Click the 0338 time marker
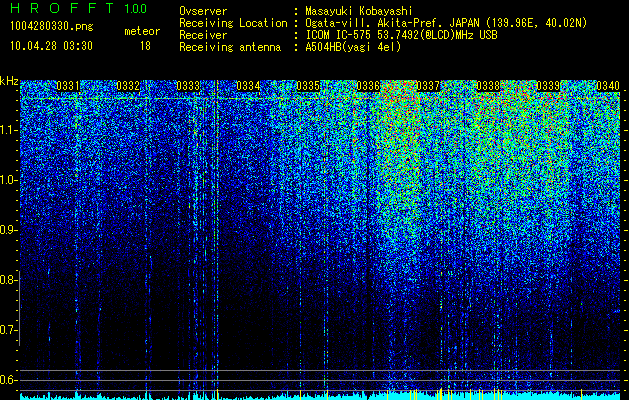 point(488,86)
